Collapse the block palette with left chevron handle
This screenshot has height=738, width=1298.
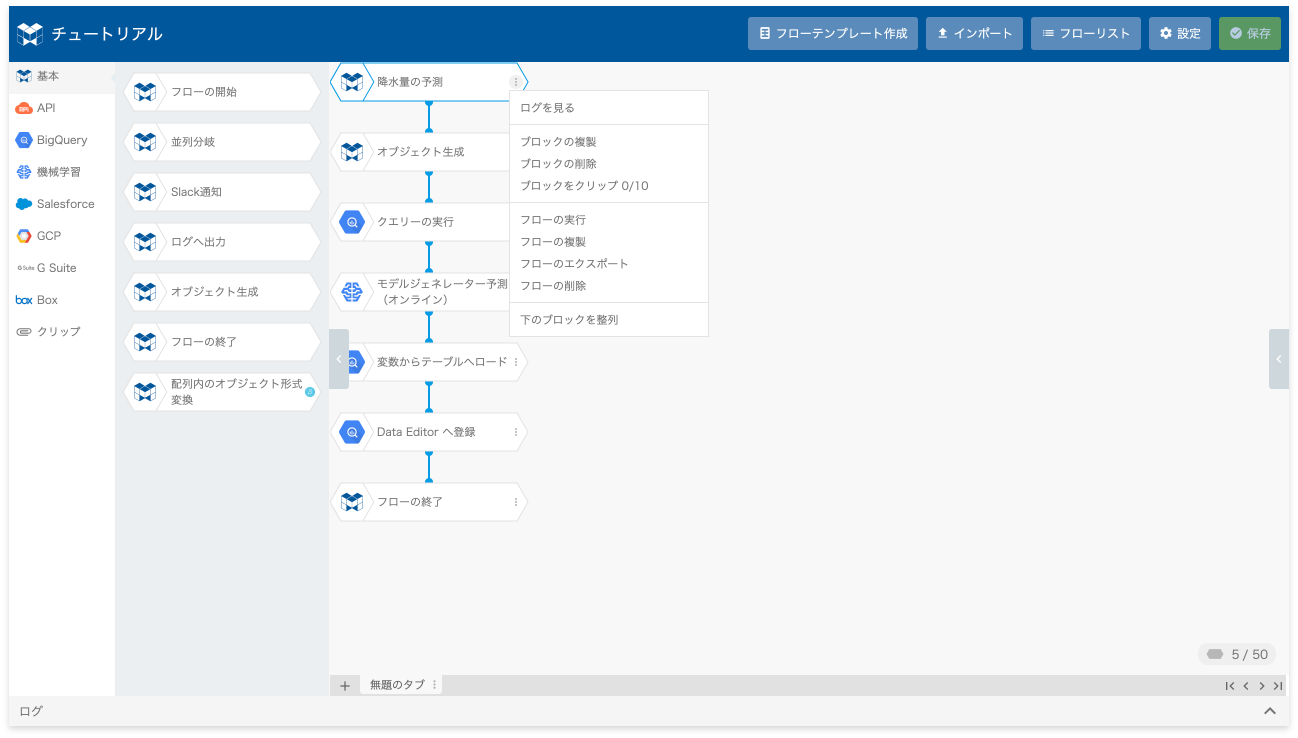pos(339,359)
